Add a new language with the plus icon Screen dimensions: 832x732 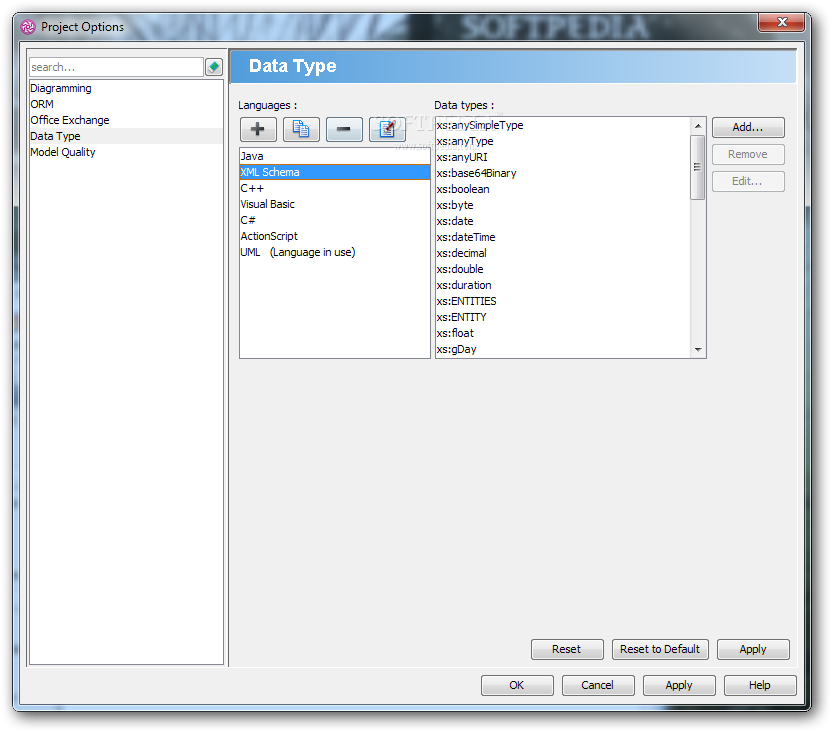coord(258,129)
